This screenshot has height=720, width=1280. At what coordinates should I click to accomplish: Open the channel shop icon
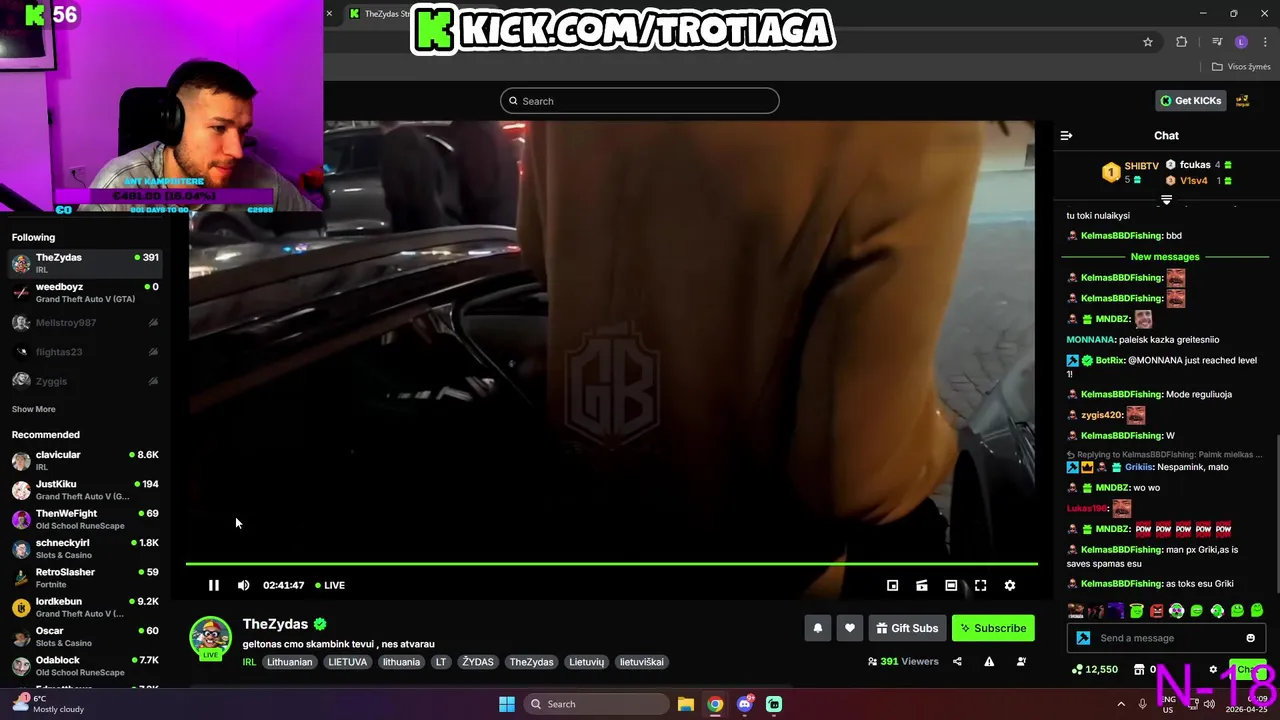tap(1139, 669)
